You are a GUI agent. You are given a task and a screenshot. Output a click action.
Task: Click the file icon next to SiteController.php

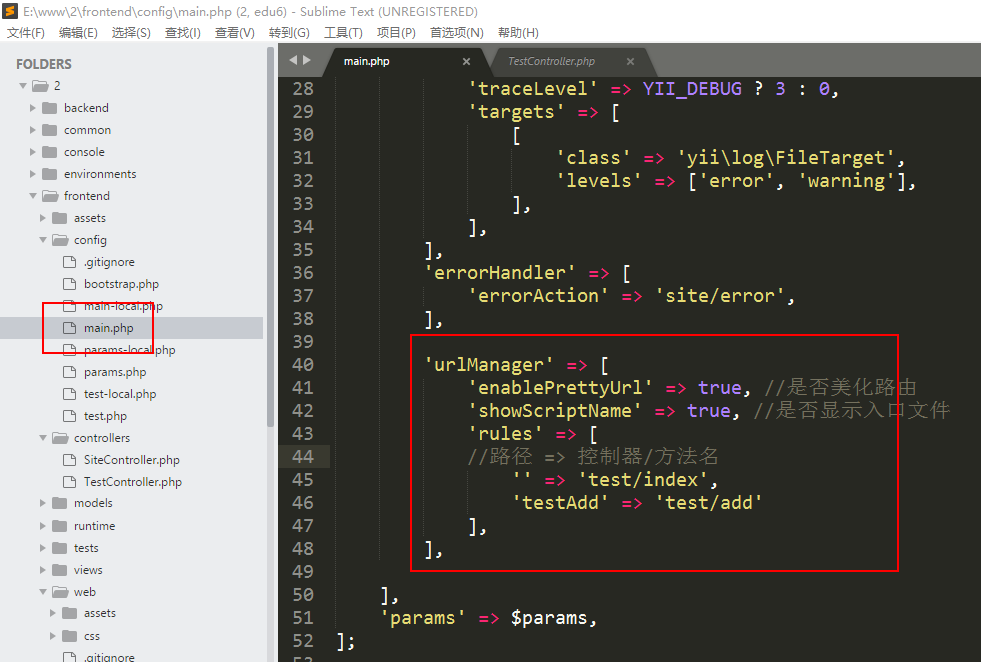coord(69,460)
